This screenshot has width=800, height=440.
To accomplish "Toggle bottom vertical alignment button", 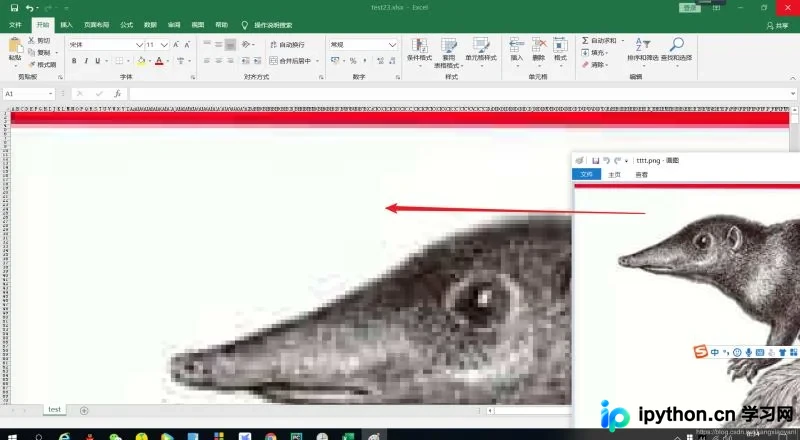I will coord(230,45).
